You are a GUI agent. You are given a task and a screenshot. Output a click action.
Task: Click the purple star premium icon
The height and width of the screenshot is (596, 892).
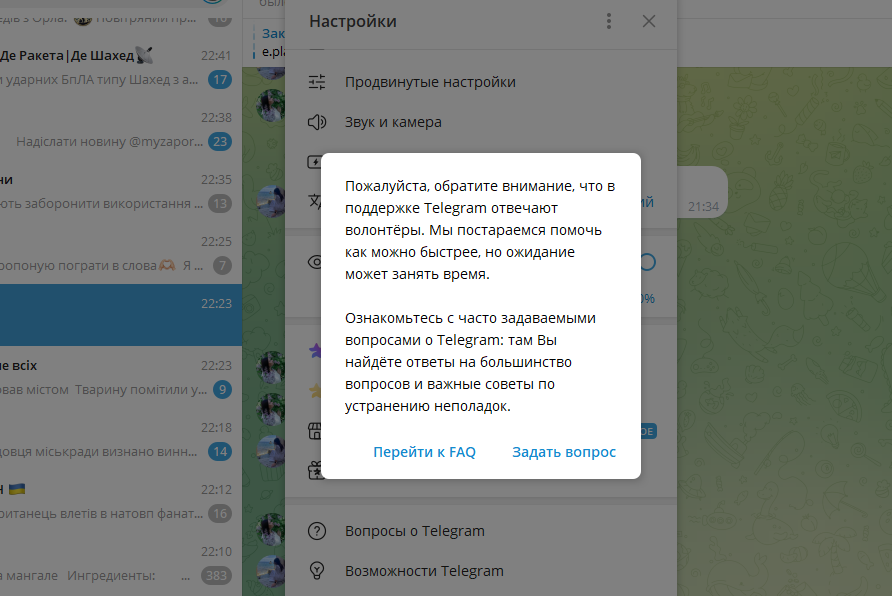pos(315,350)
